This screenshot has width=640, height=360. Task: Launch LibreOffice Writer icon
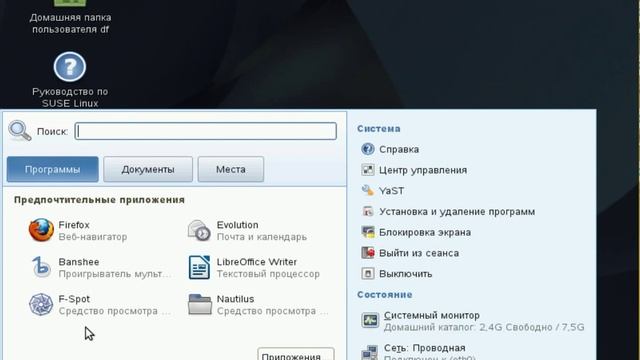pyautogui.click(x=199, y=267)
